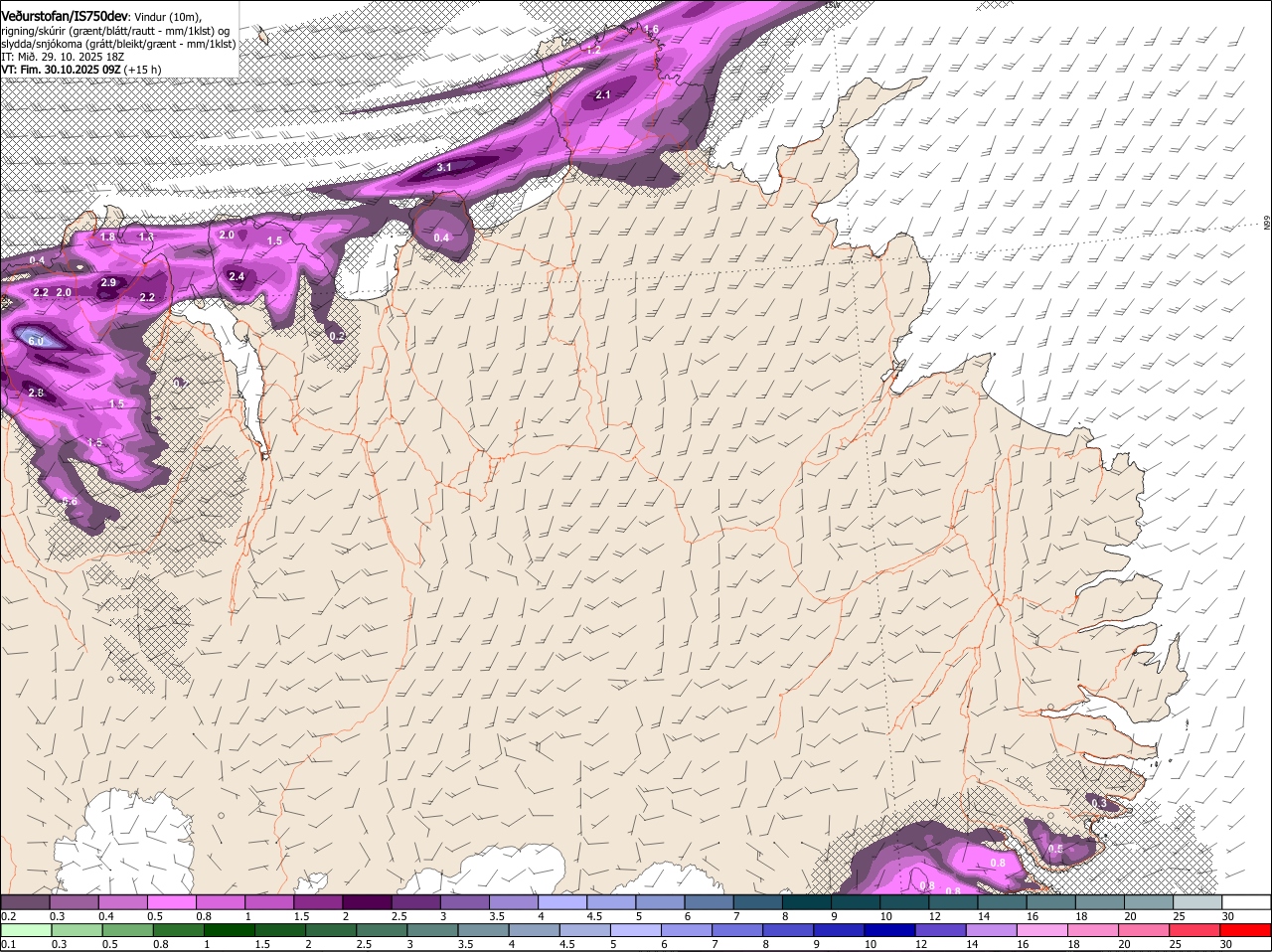Screen dimensions: 1272x952
Task: Click the 2.8 precipitation value label
Action: click(x=36, y=394)
